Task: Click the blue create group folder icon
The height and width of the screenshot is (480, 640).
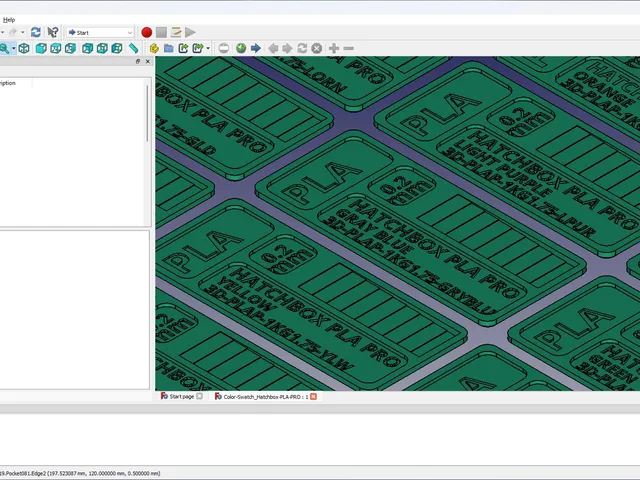Action: tap(169, 49)
